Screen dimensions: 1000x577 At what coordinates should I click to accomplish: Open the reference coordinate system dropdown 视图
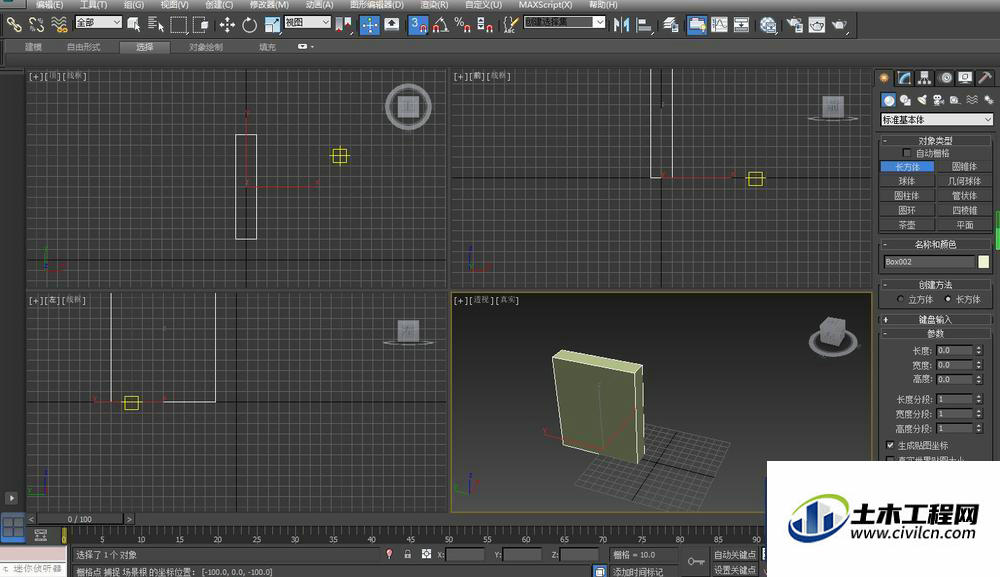tap(307, 22)
